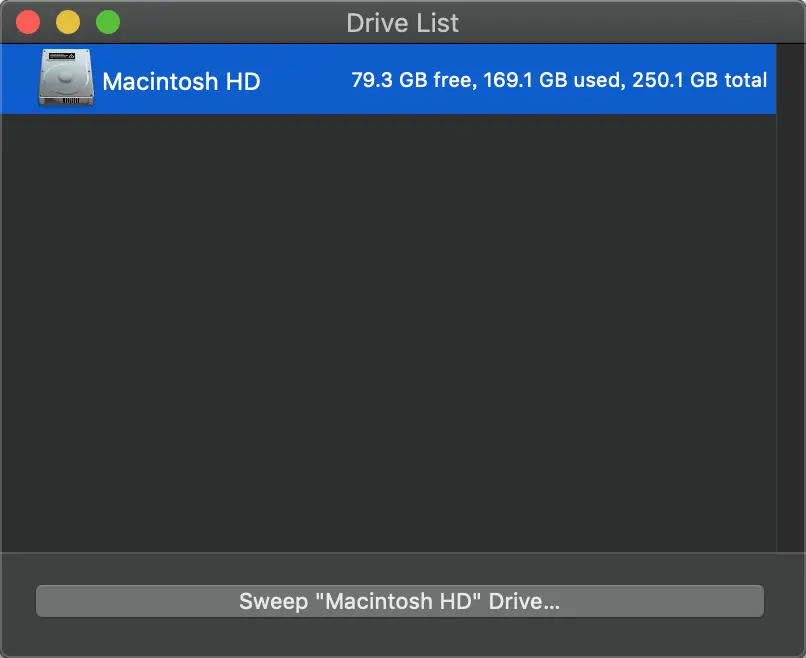Screen dimensions: 806x658
Task: Click the vertical scrollbar track
Action: [x=791, y=298]
